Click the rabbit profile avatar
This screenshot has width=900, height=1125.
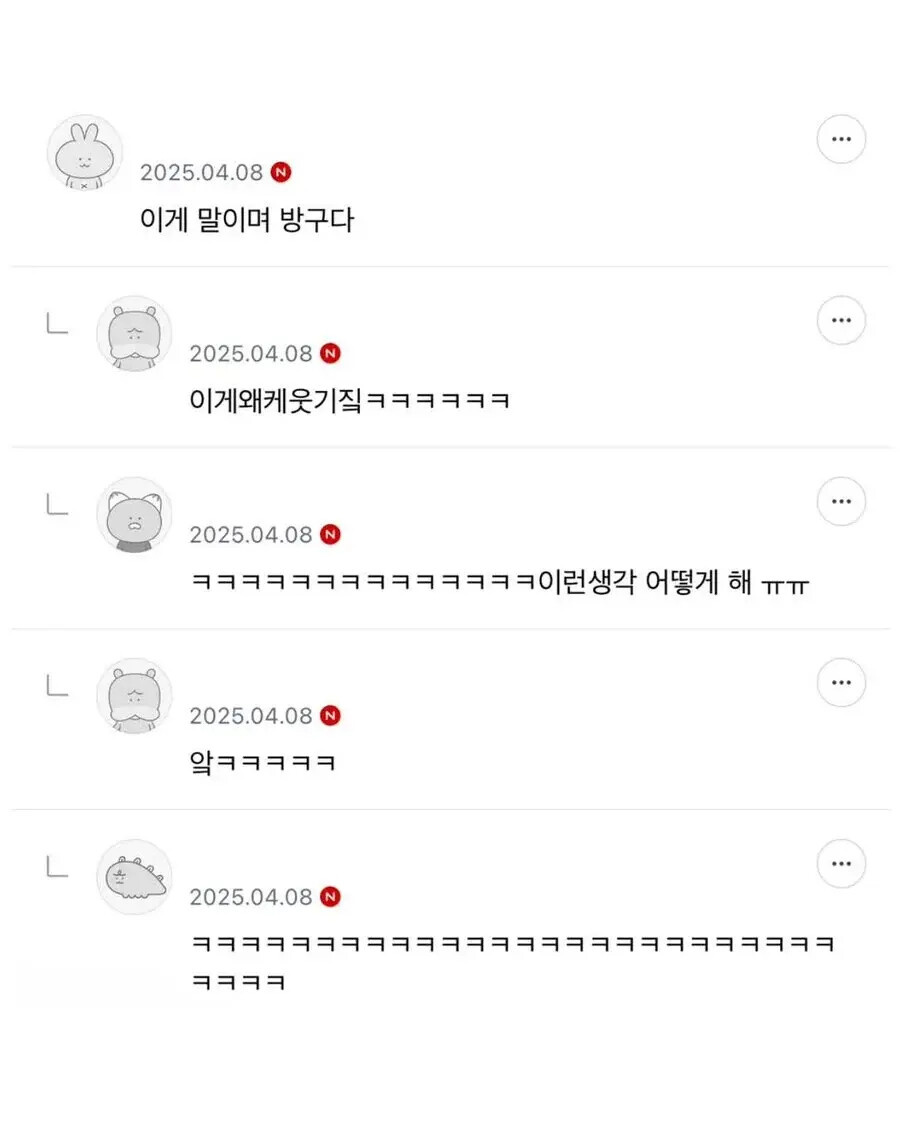[85, 153]
